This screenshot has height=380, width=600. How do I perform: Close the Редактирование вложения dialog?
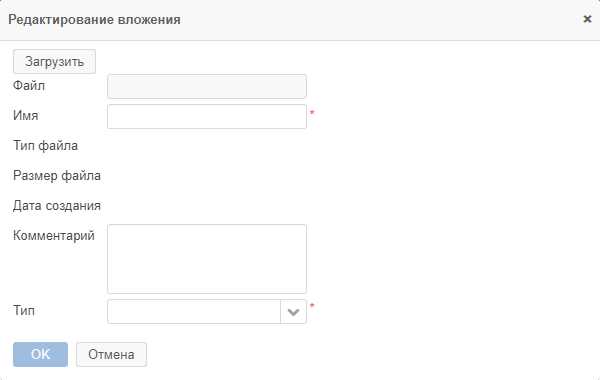coord(587,19)
